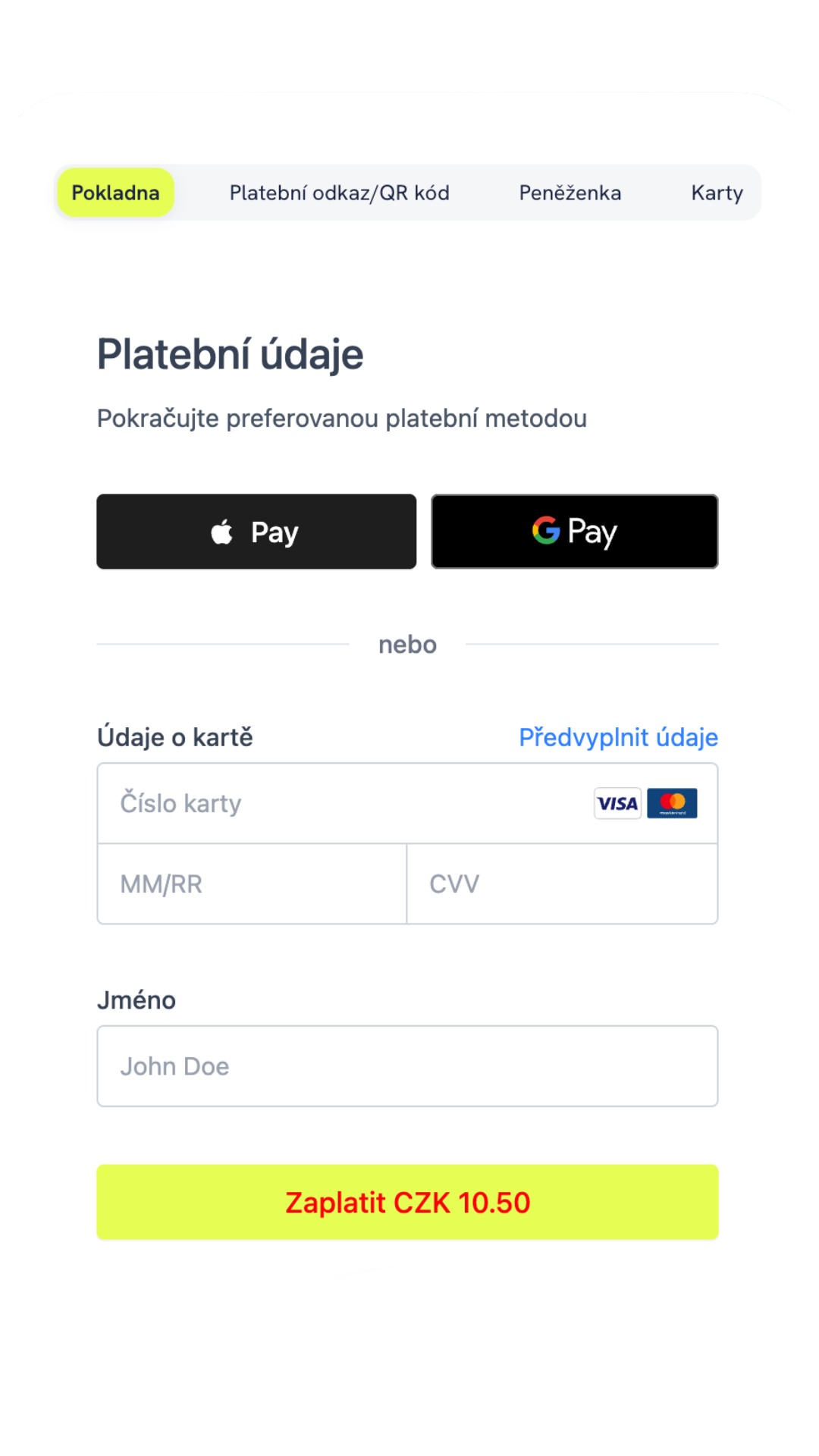Click the Údaje o kartě label
The image size is (819, 1456).
click(175, 737)
